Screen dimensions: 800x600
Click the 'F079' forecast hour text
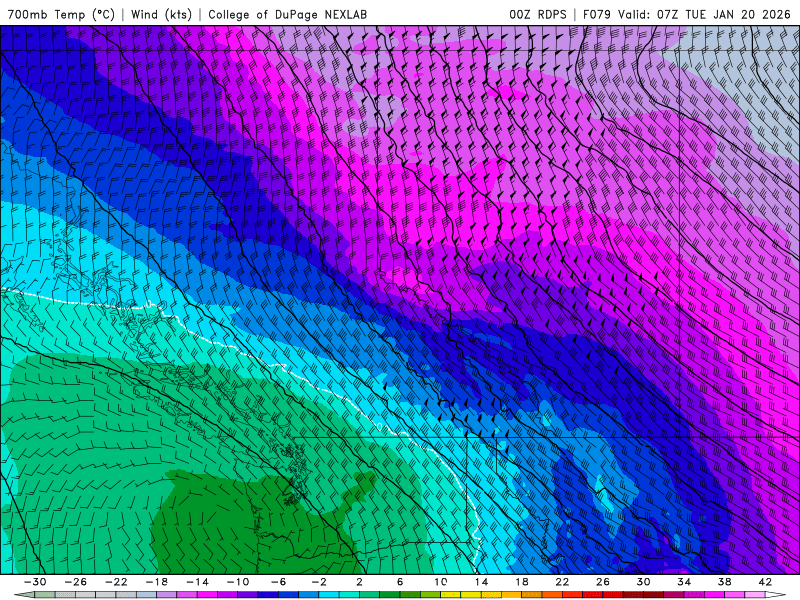click(596, 14)
